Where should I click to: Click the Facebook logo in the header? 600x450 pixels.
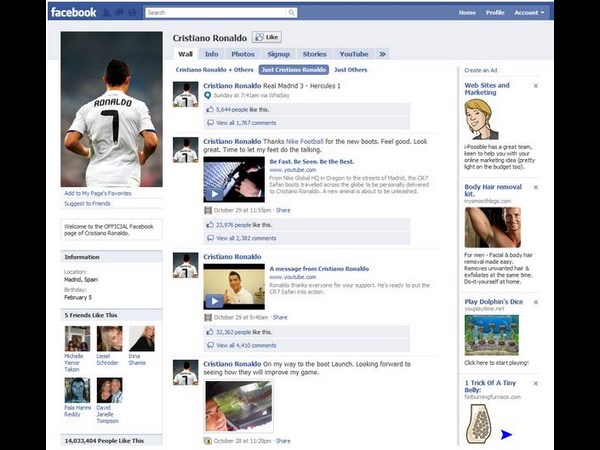74,13
